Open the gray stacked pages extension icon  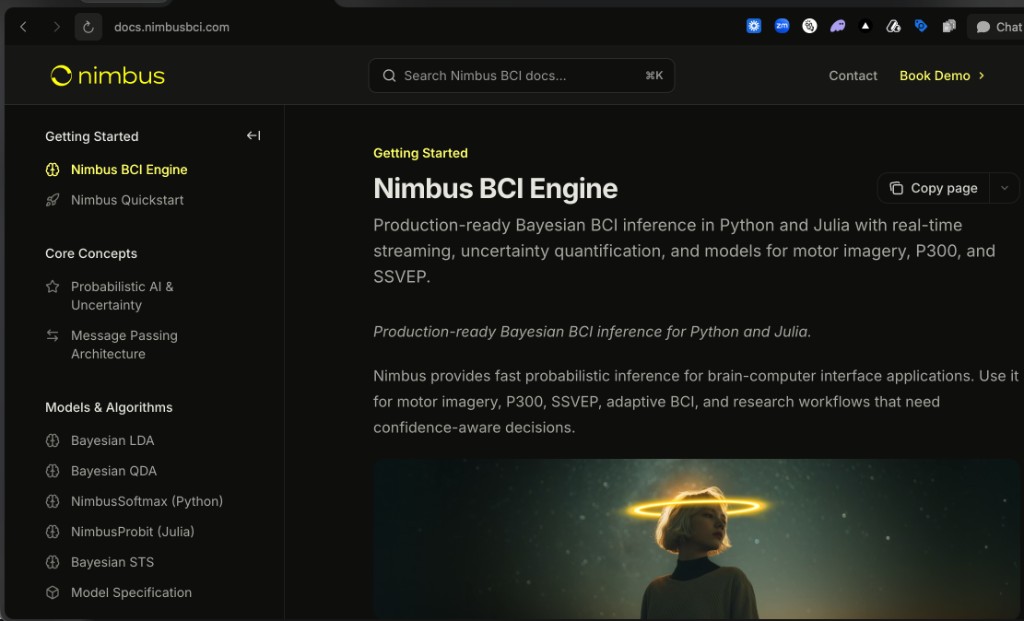pos(949,26)
